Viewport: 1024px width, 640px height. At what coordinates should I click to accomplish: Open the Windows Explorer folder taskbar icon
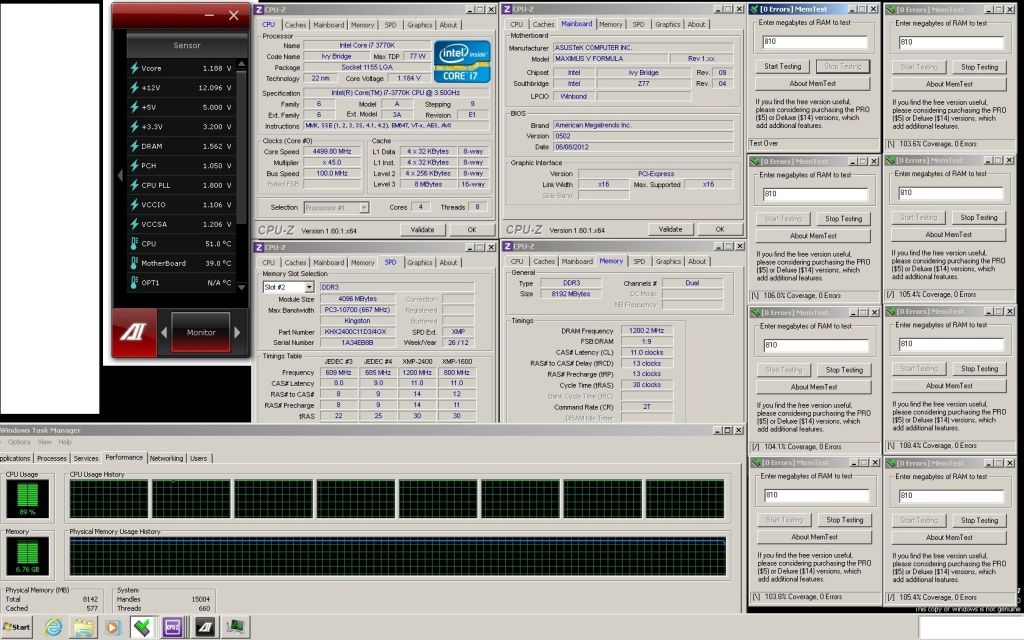click(83, 627)
